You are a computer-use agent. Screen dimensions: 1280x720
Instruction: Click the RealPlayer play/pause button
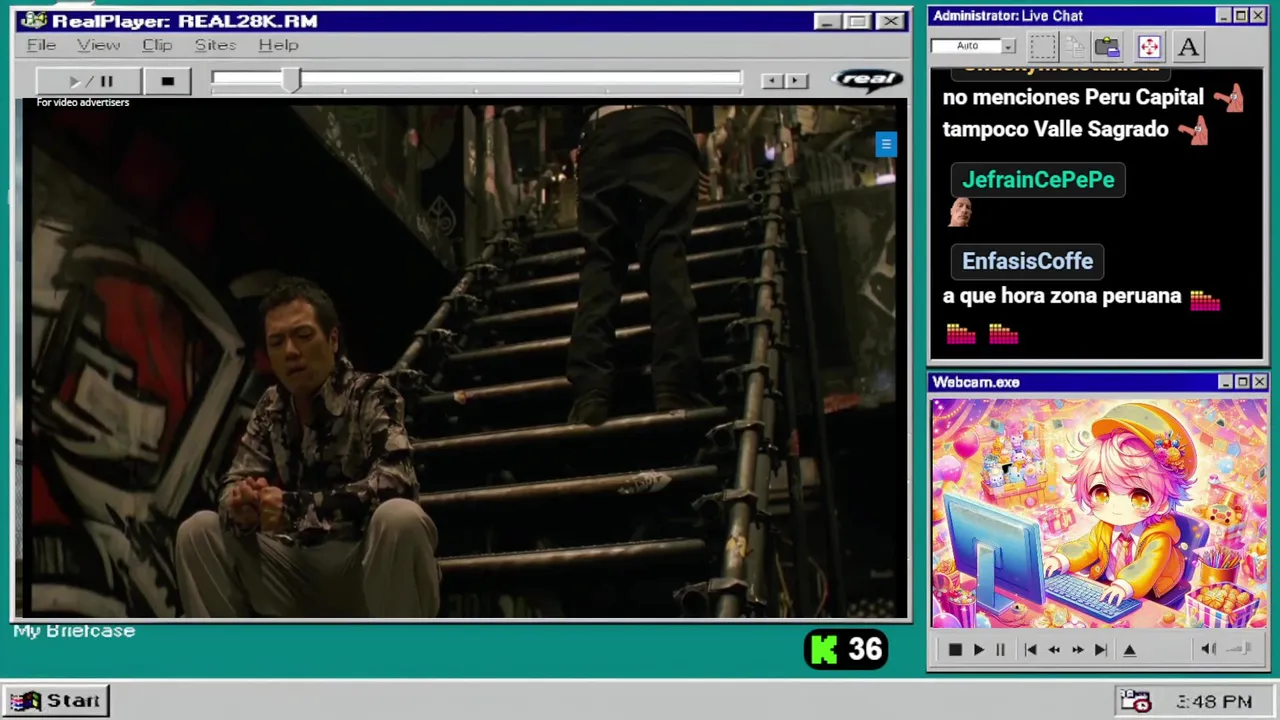(90, 81)
